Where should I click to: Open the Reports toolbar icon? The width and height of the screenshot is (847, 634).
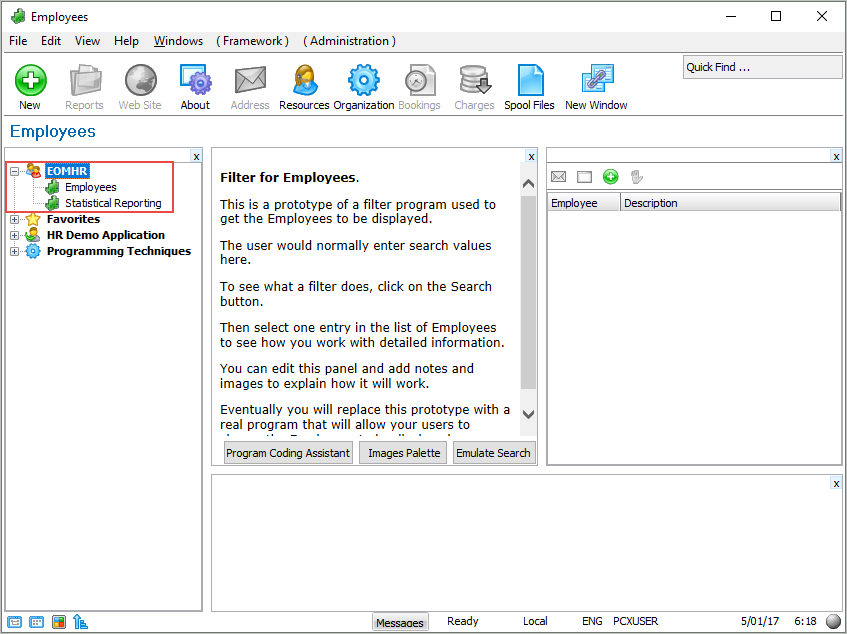tap(85, 80)
